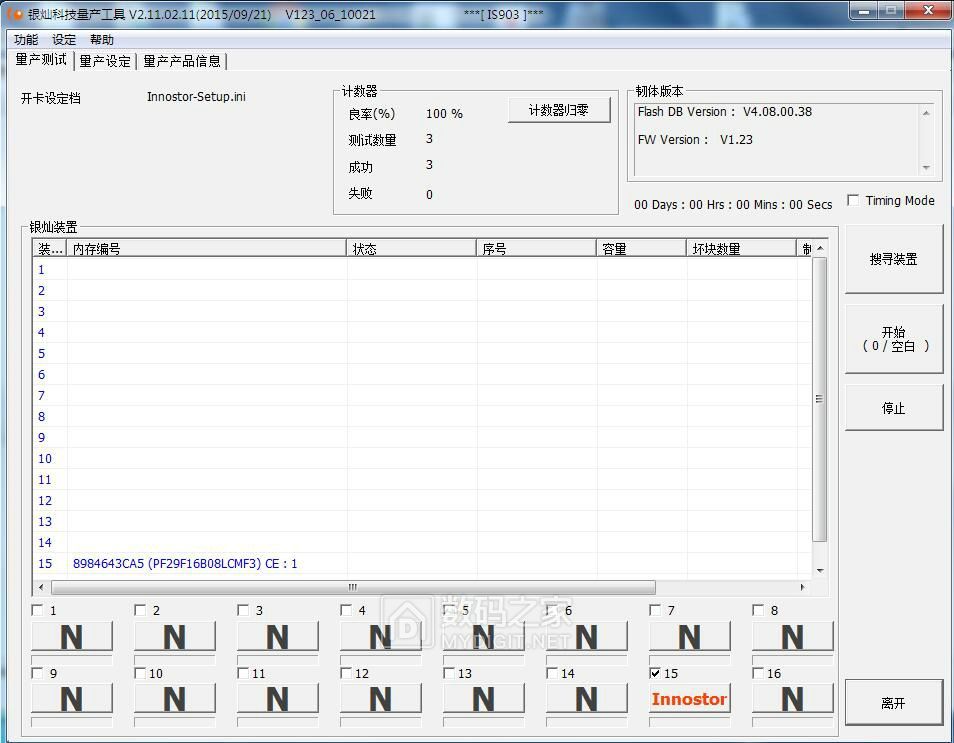
Task: Click the Innostor logo for port 15
Action: (689, 699)
